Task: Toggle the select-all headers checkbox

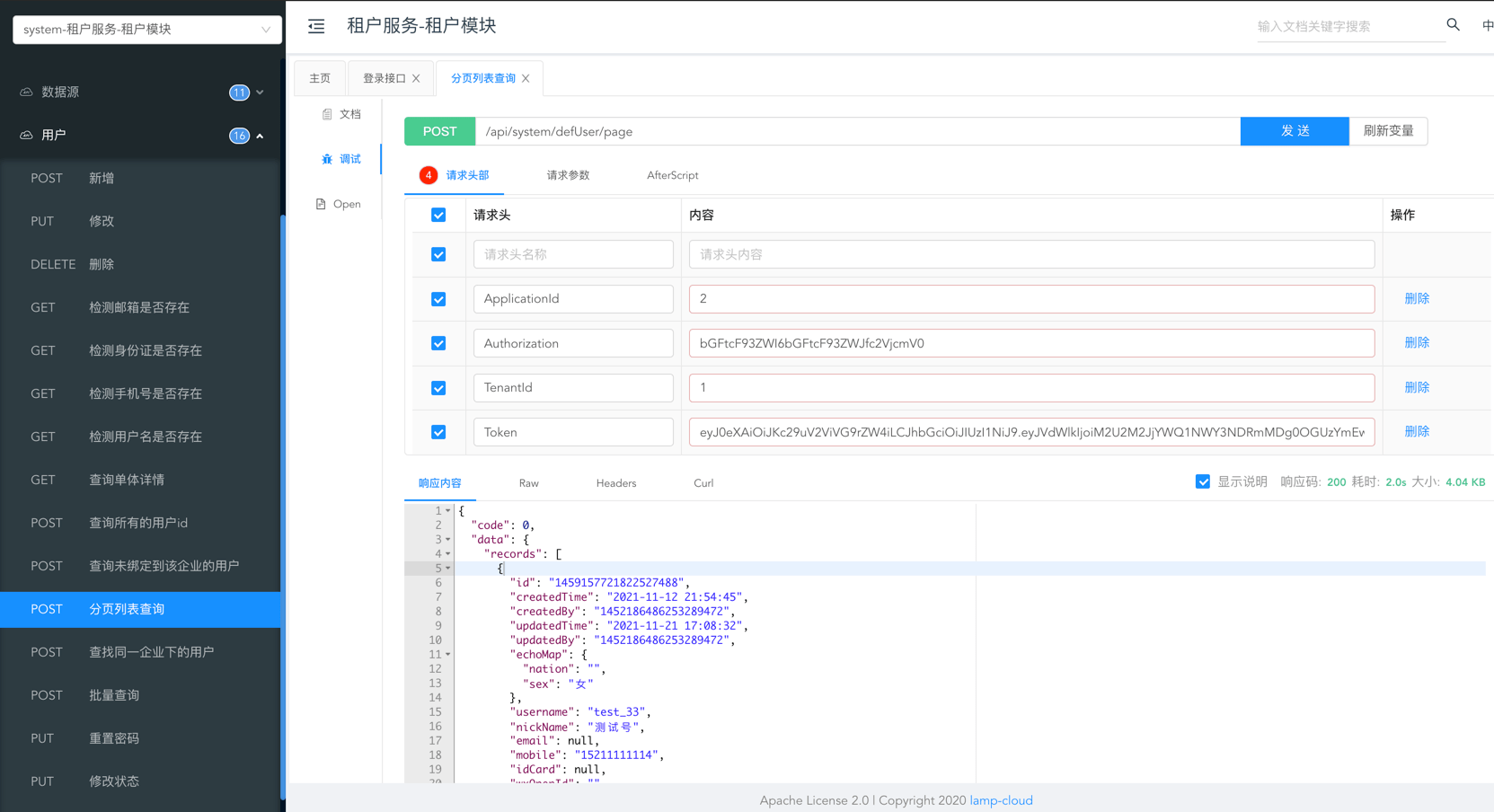Action: tap(438, 215)
